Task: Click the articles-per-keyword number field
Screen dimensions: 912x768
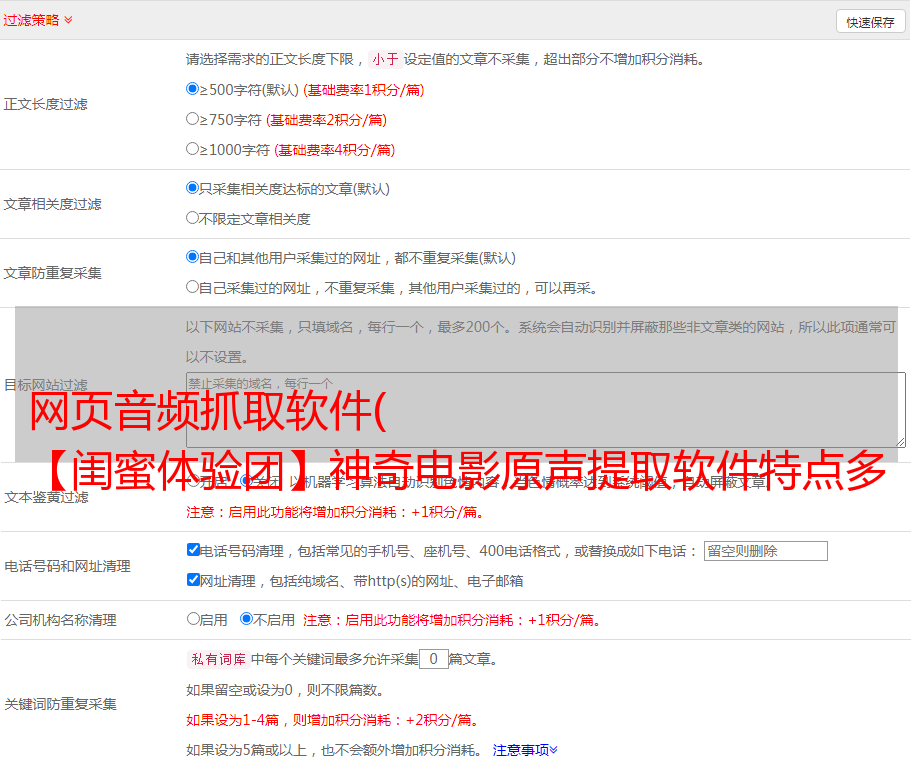Action: point(433,659)
